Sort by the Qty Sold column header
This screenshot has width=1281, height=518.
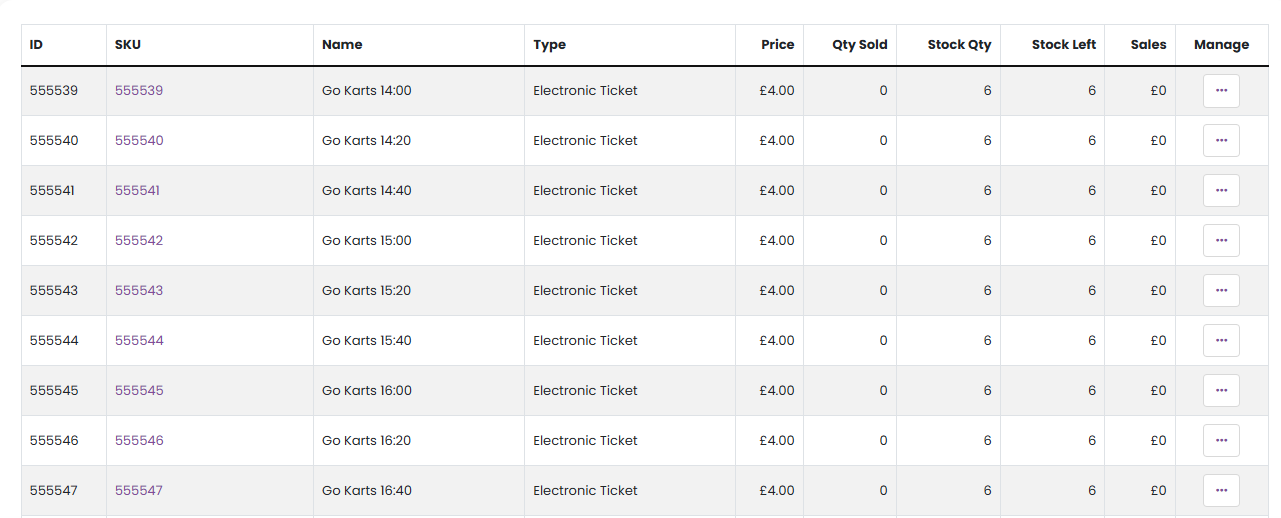click(x=859, y=45)
